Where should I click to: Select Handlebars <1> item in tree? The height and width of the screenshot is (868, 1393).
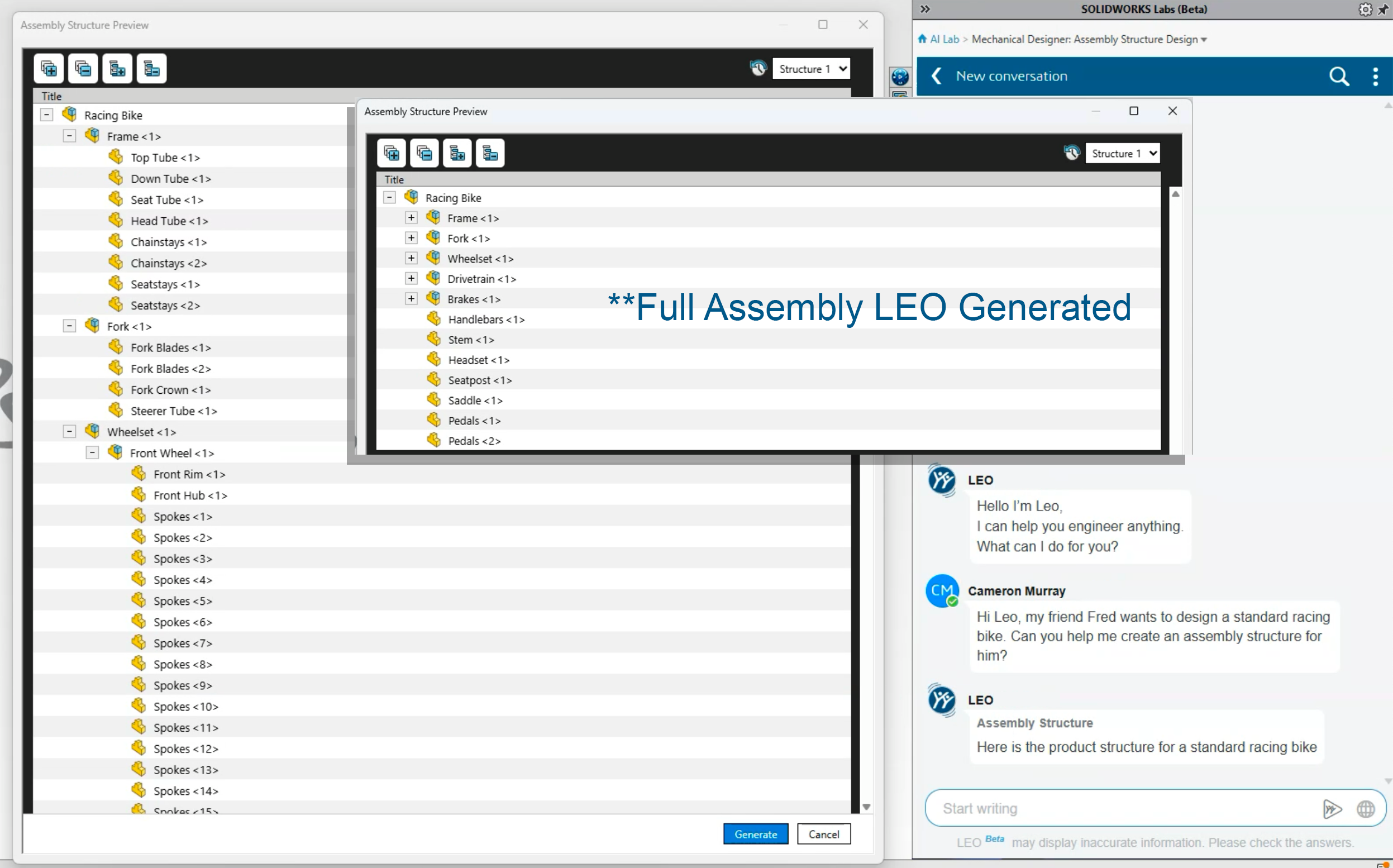(x=485, y=319)
